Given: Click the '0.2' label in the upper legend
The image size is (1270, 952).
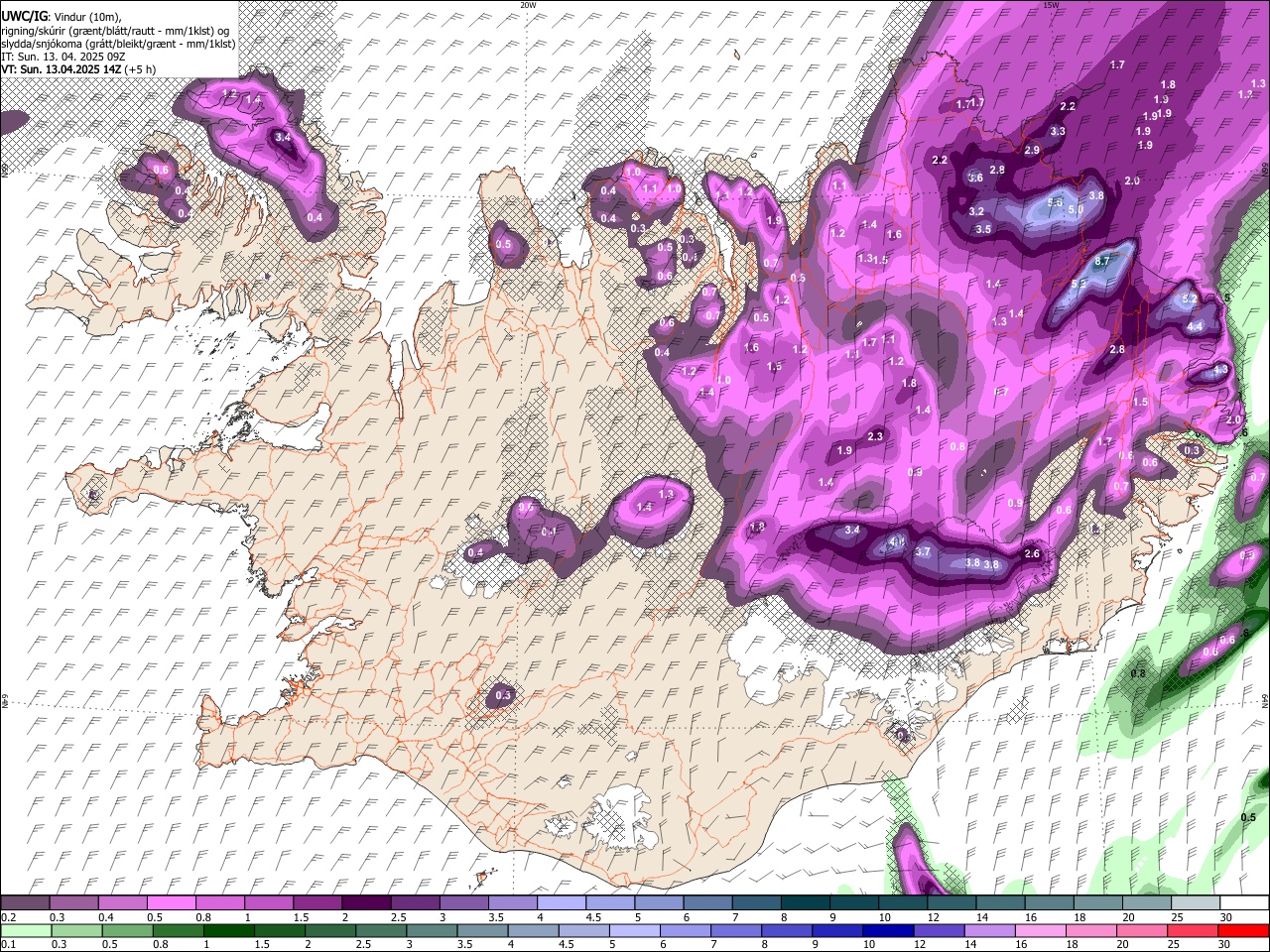Looking at the screenshot, I should tap(8, 917).
